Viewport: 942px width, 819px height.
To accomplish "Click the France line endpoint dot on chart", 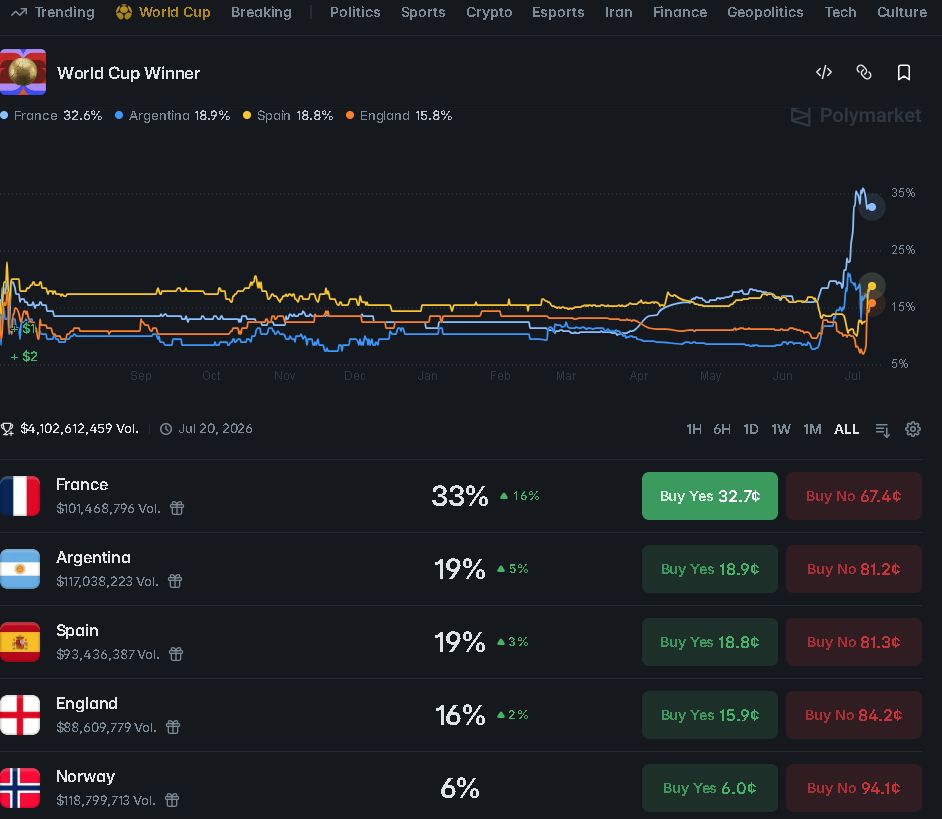I will point(872,207).
